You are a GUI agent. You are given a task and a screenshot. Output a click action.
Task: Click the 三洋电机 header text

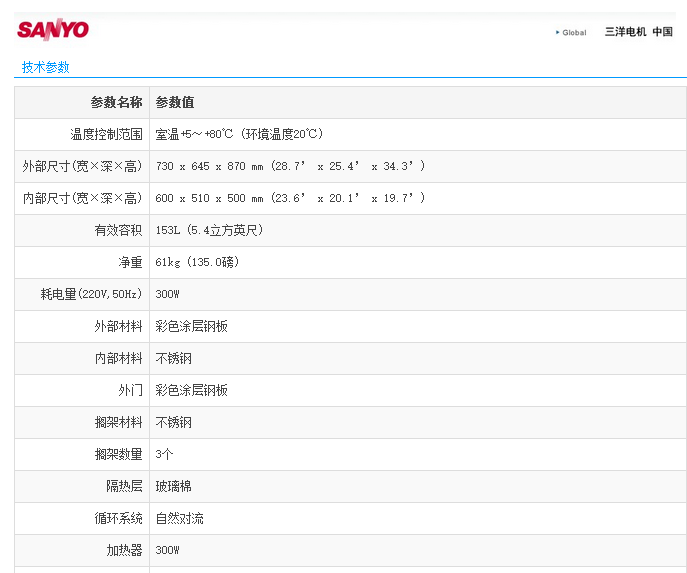pos(625,32)
